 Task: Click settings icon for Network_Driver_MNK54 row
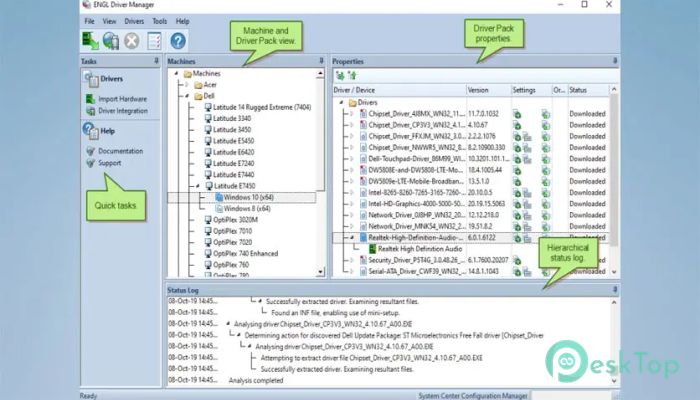(x=517, y=226)
